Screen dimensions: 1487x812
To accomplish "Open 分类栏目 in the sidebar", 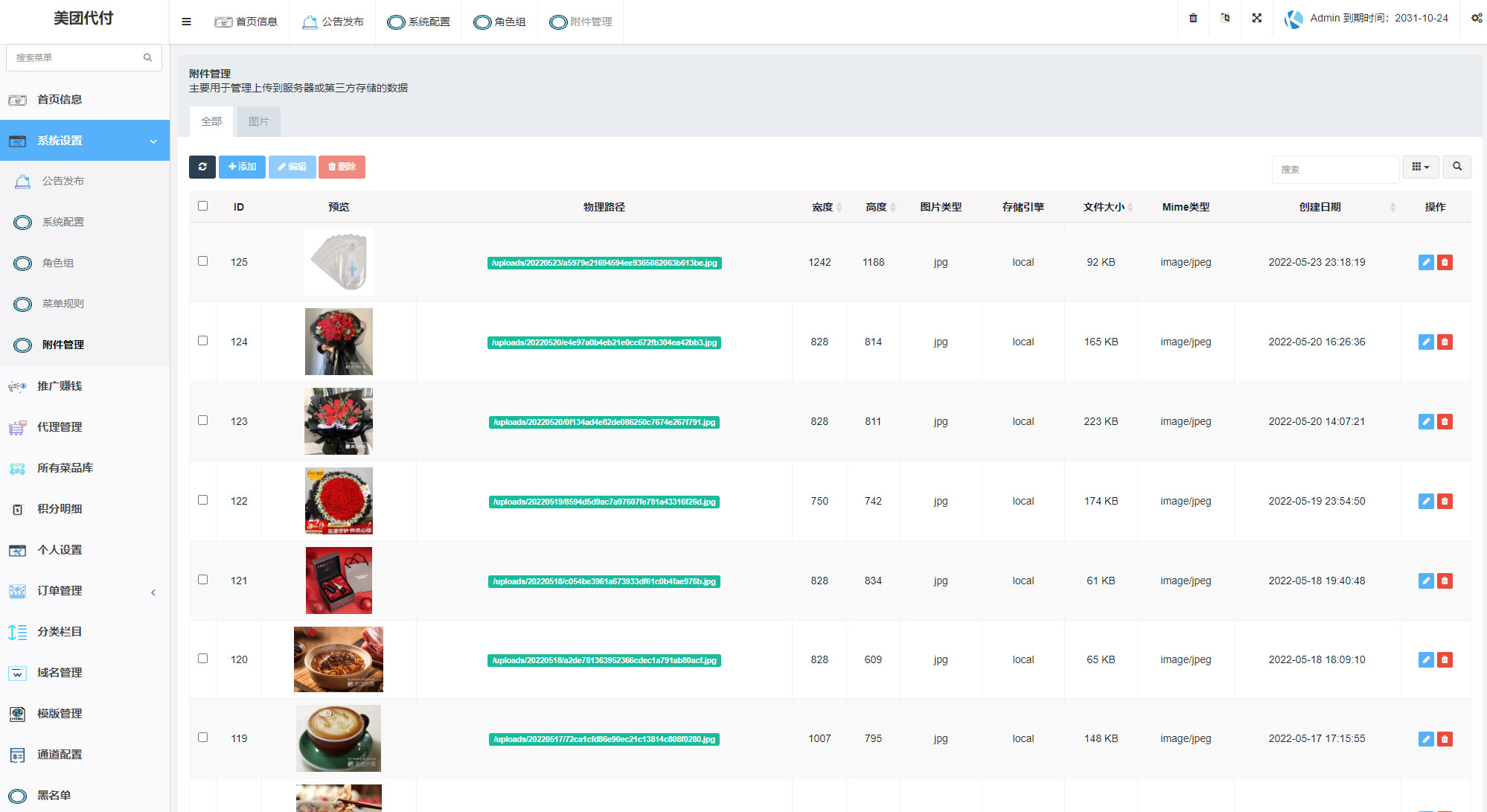I will (85, 631).
